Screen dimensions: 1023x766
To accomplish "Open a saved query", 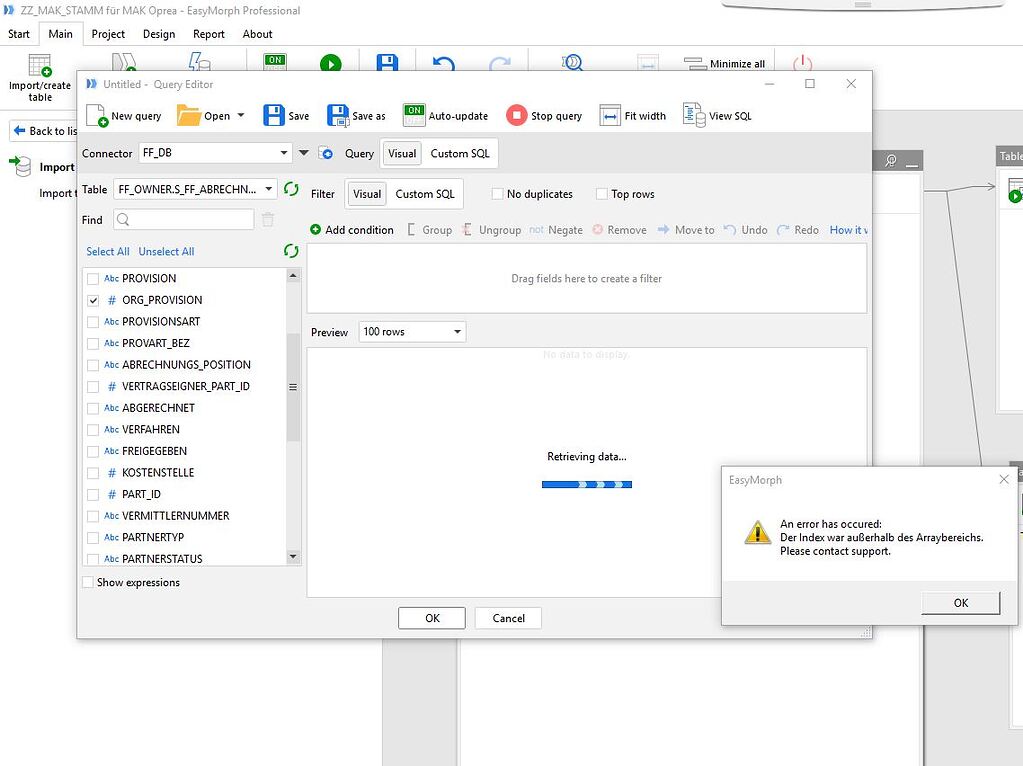I will click(x=205, y=115).
